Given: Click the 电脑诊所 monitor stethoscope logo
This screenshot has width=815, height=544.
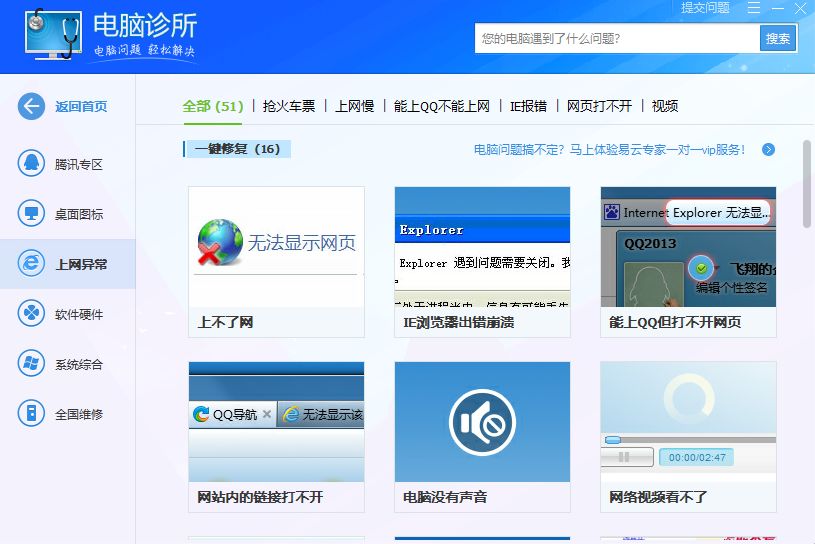Looking at the screenshot, I should [x=54, y=34].
